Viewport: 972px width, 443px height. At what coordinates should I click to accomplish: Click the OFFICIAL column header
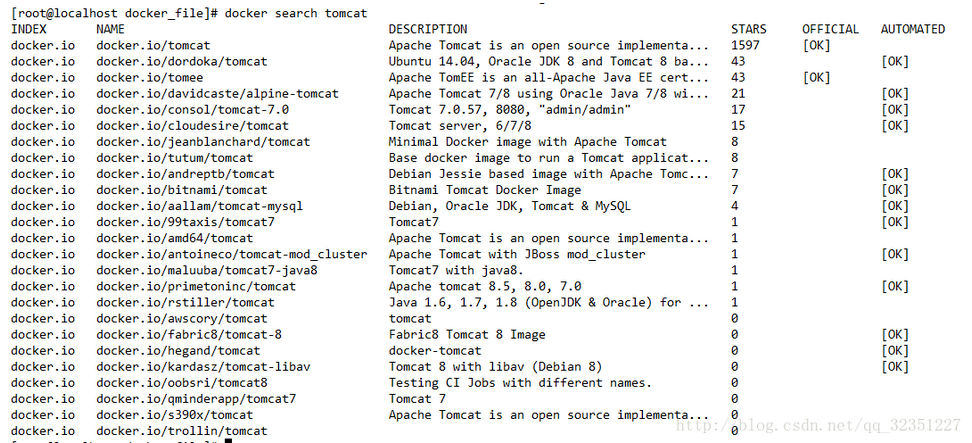pyautogui.click(x=830, y=29)
